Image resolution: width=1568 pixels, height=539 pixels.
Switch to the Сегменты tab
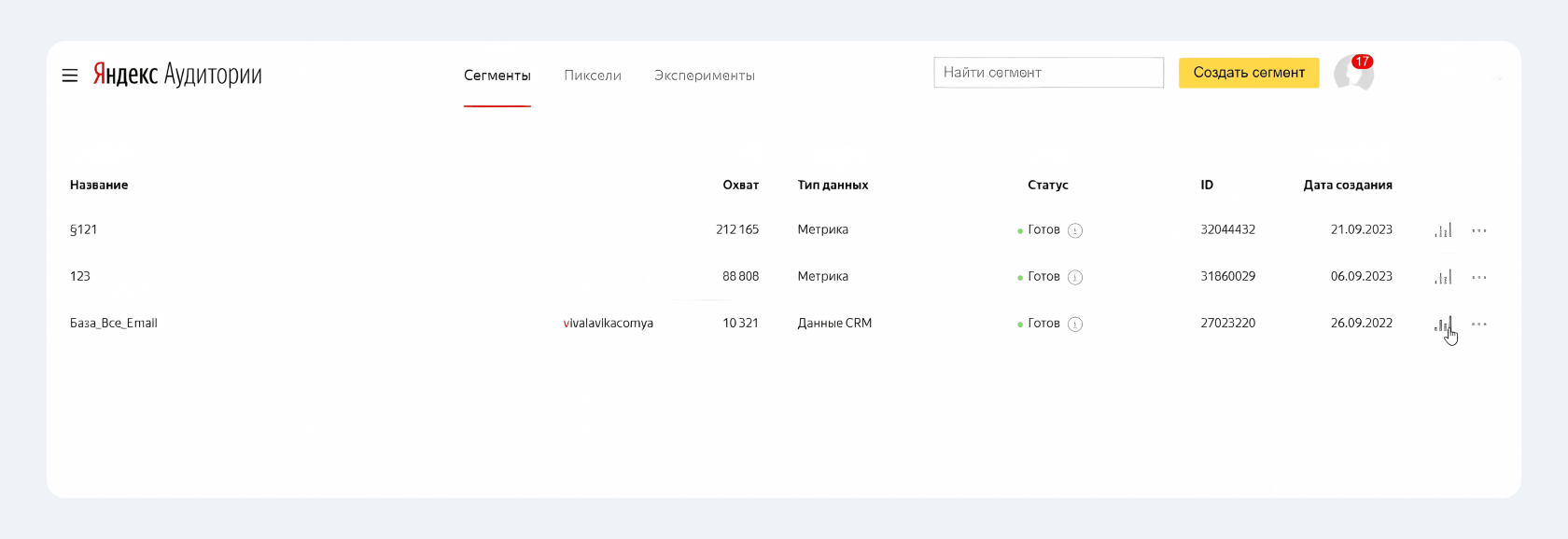(x=497, y=76)
